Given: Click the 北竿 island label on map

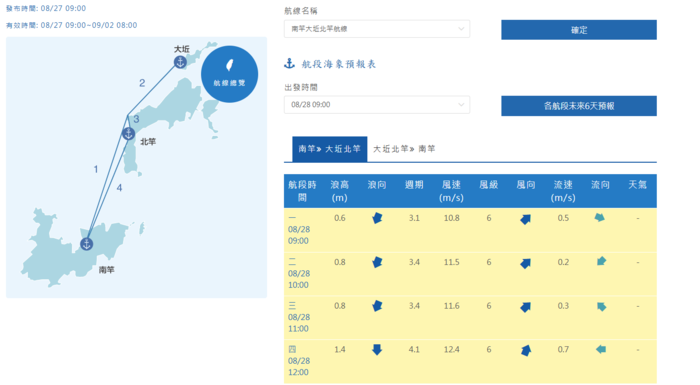Looking at the screenshot, I should point(148,142).
